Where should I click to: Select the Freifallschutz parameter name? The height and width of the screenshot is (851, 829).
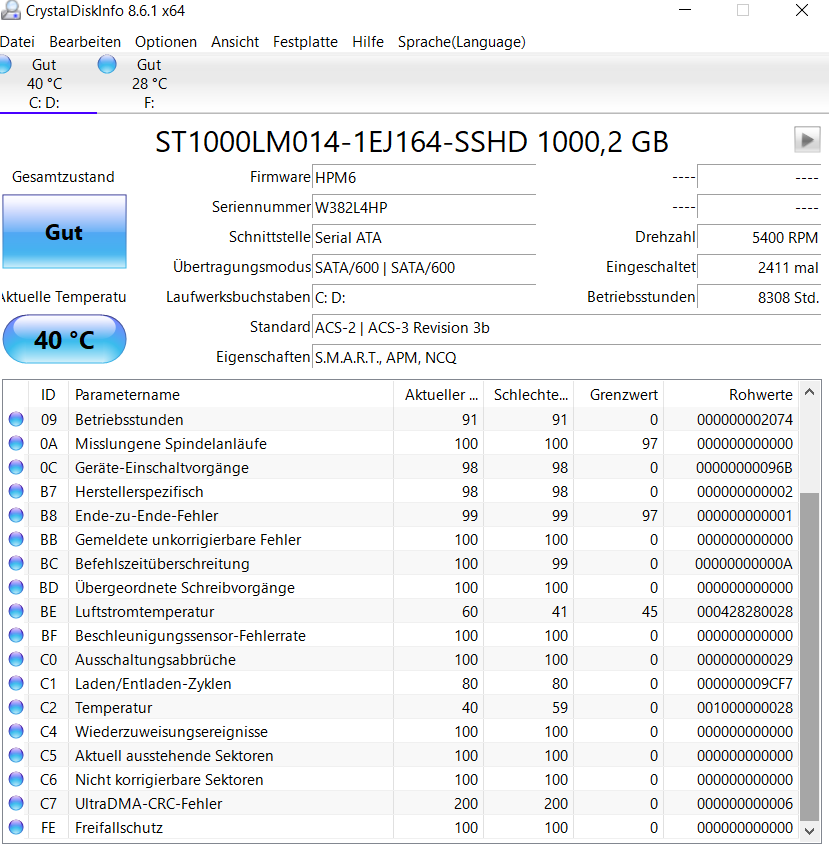point(119,828)
